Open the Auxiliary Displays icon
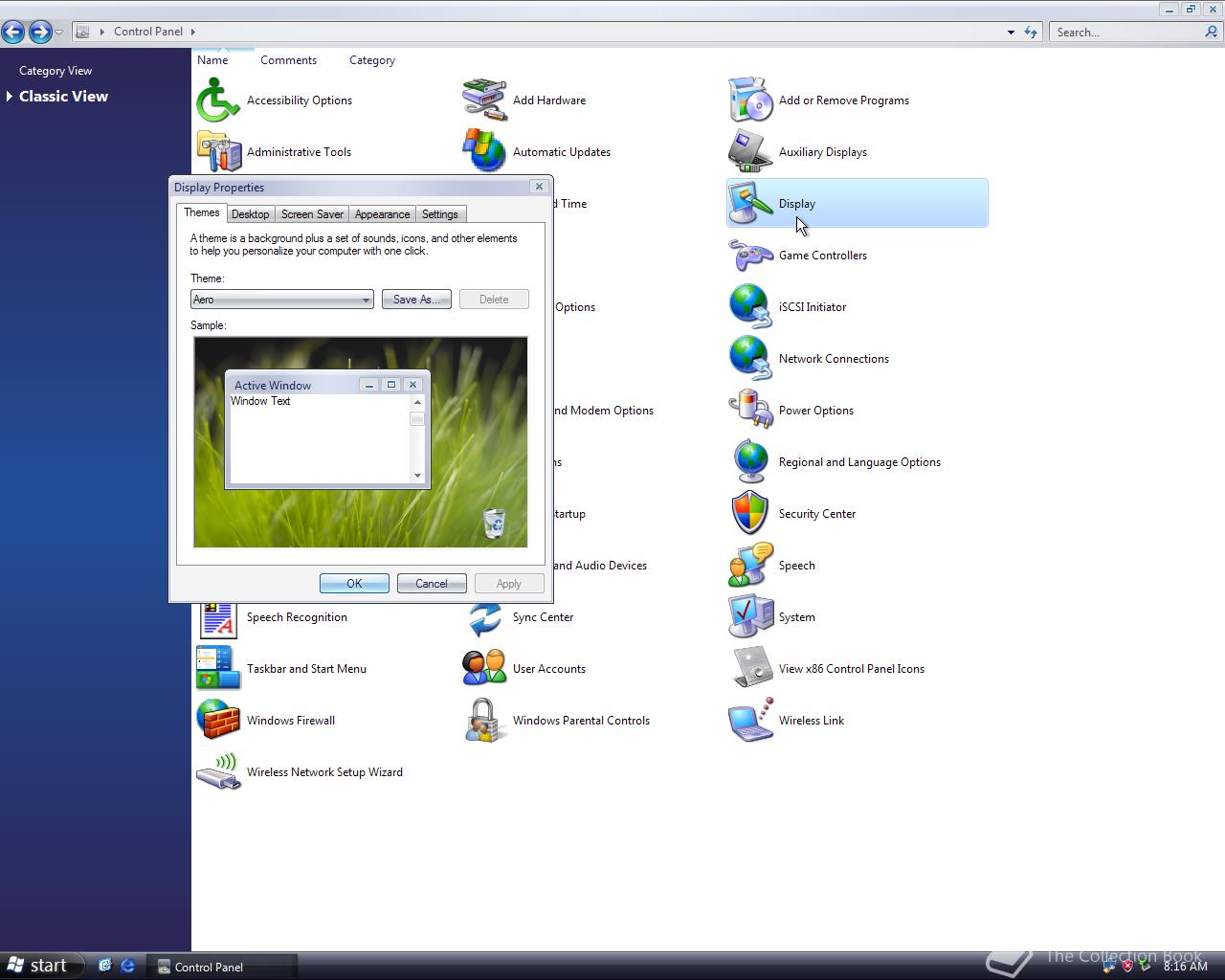 [x=750, y=152]
